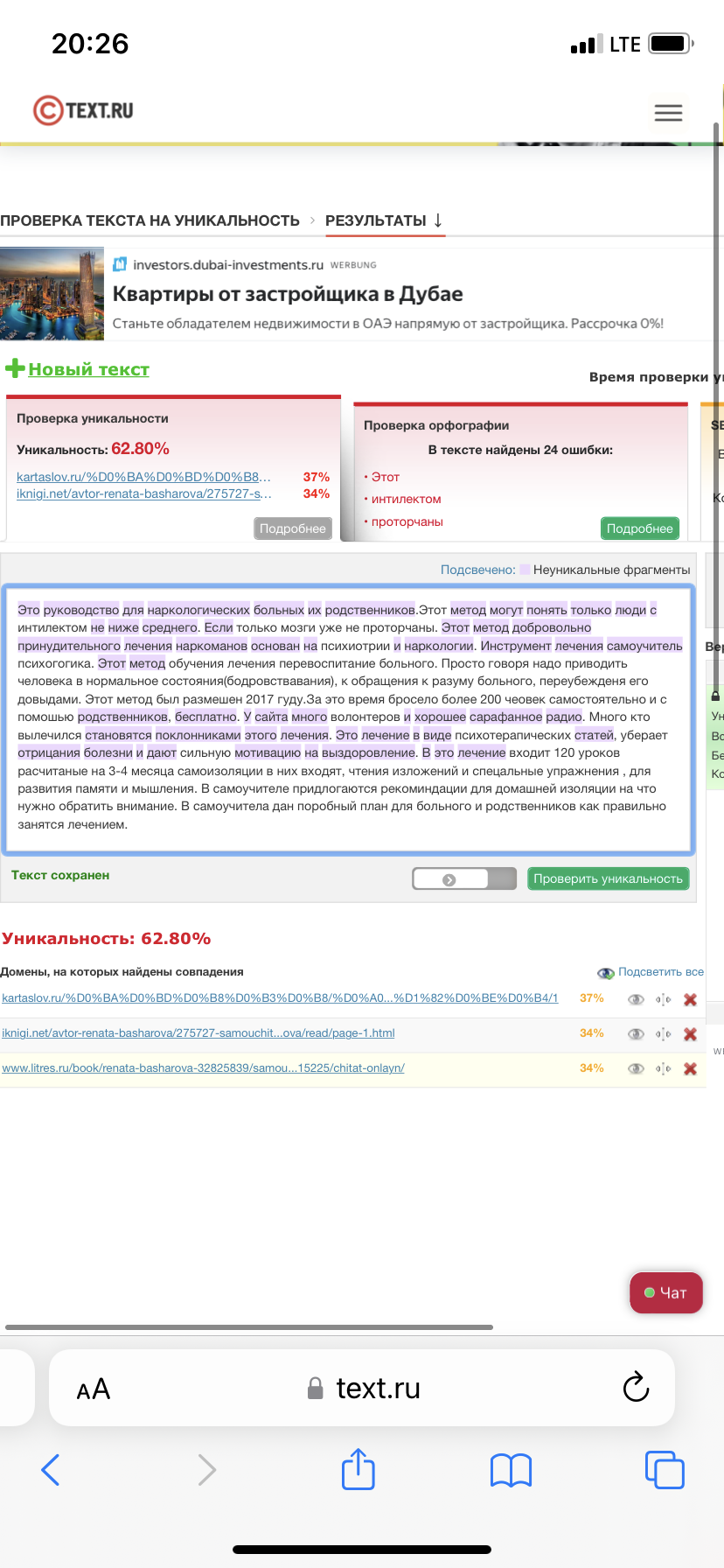Tap Safari reload page icon

tap(636, 1388)
